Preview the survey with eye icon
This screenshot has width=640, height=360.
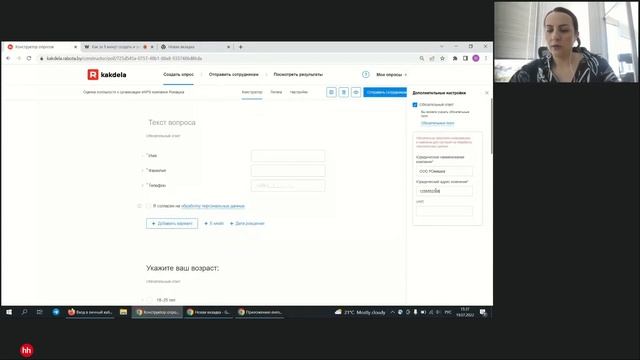[356, 92]
